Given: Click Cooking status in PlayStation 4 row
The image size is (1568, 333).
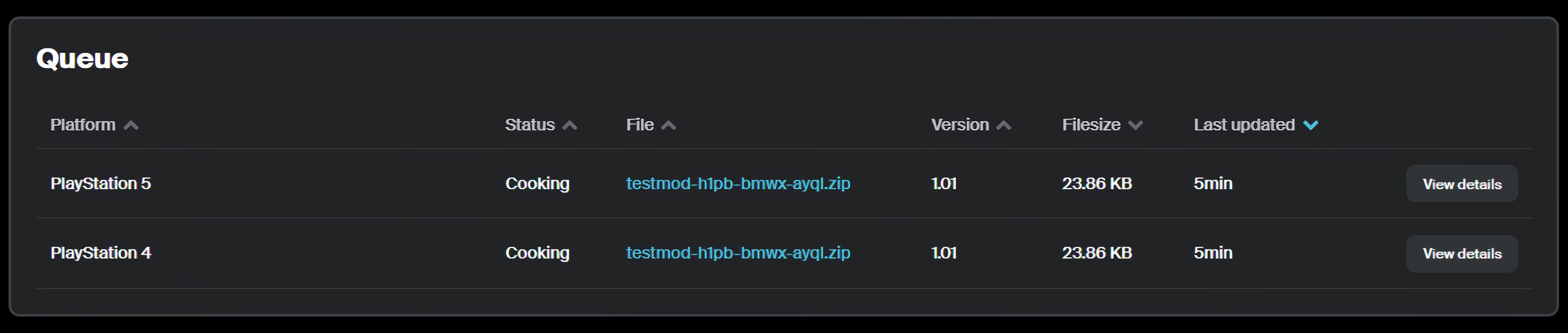Looking at the screenshot, I should [x=537, y=253].
